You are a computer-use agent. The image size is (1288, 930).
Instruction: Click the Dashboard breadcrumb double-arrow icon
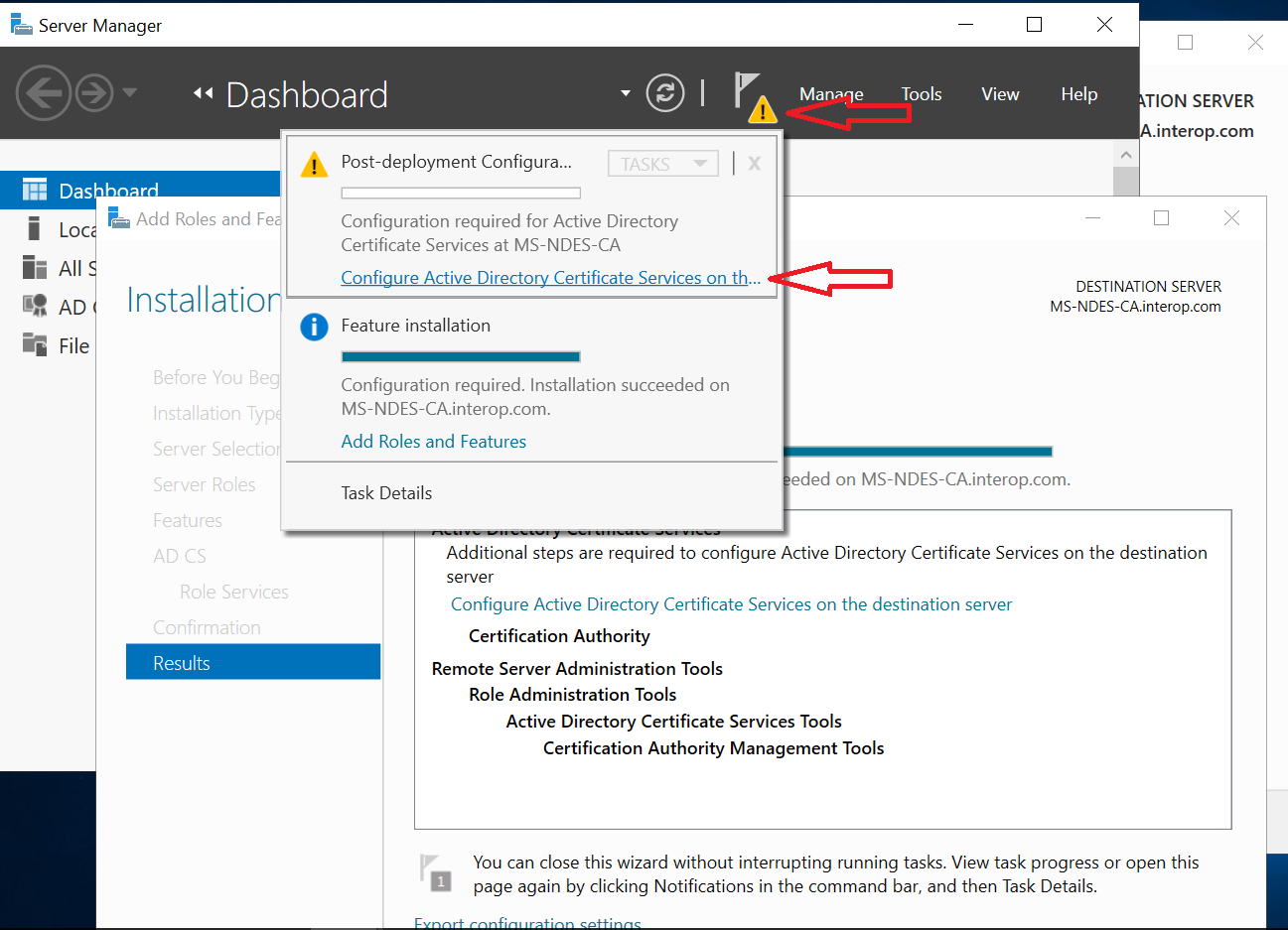tap(204, 93)
